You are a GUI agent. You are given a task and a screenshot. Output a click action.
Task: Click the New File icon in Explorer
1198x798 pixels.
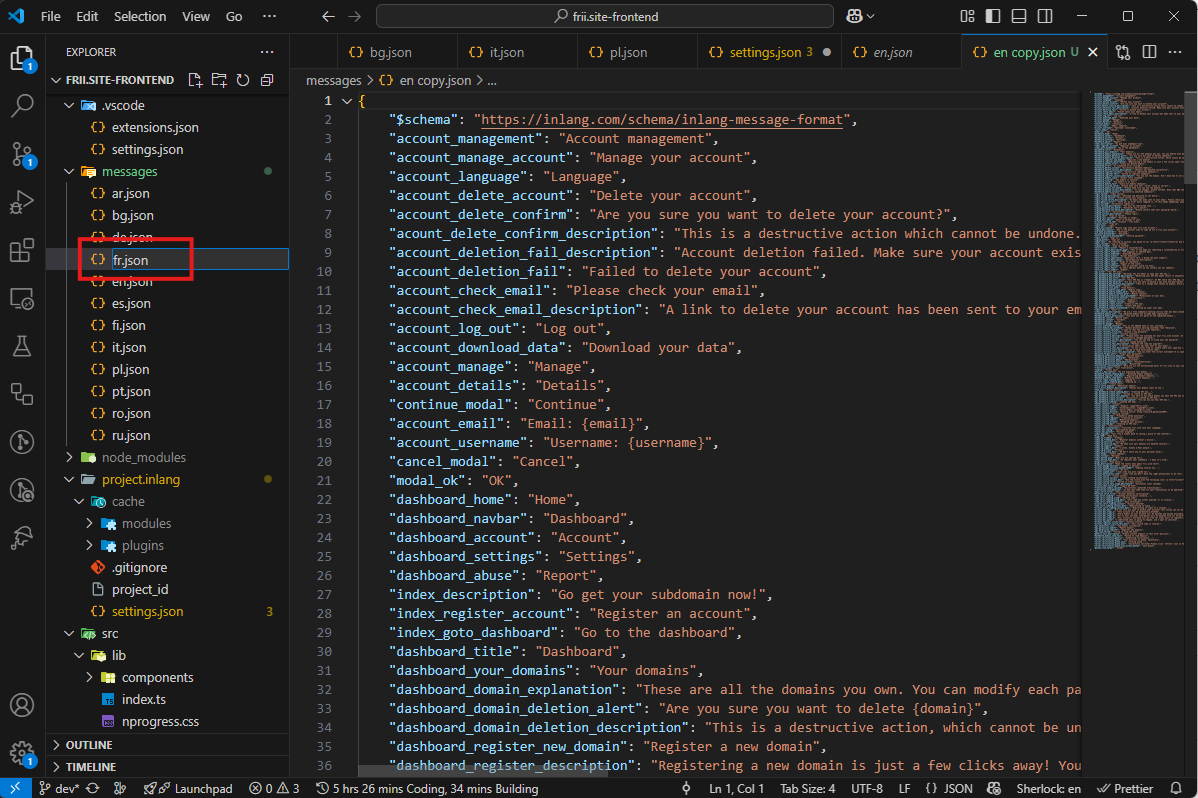195,79
